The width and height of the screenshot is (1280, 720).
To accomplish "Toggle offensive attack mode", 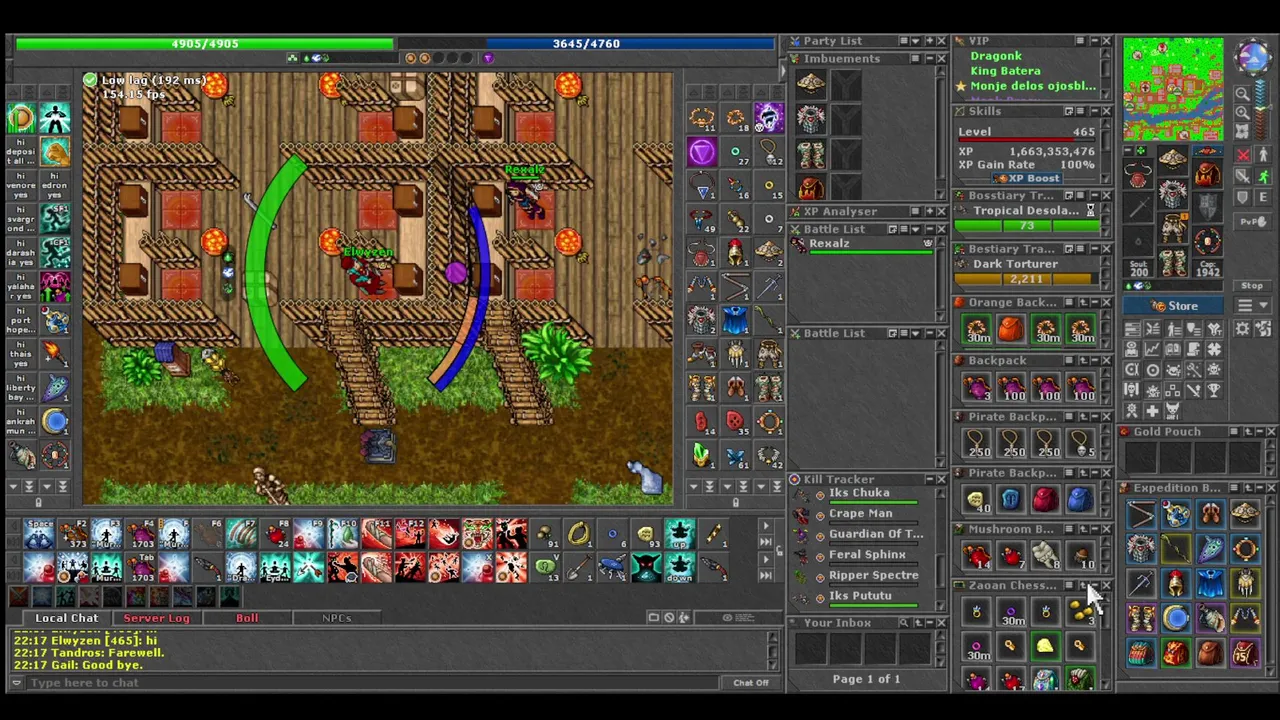I will click(1243, 155).
